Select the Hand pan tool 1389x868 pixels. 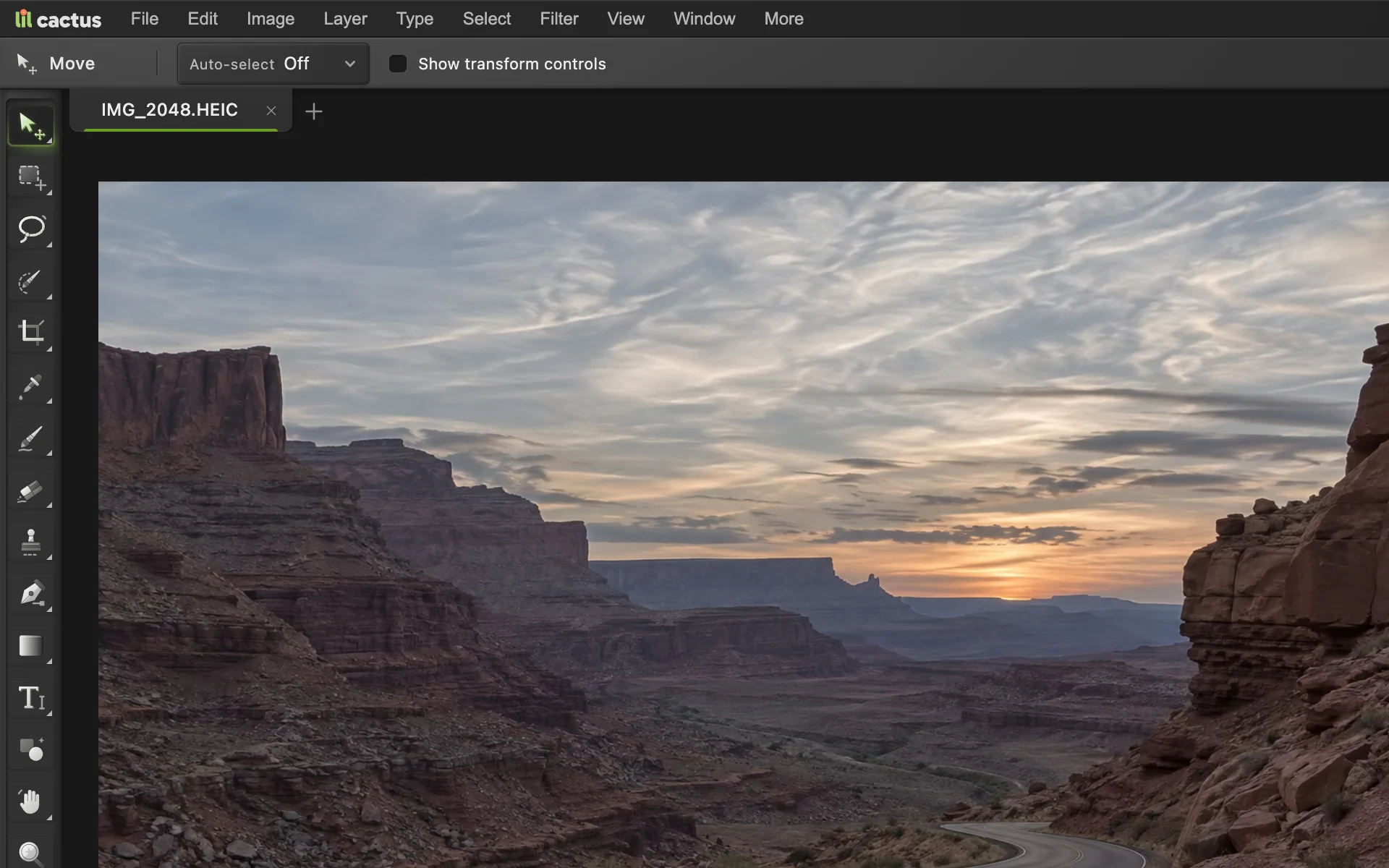(x=31, y=801)
